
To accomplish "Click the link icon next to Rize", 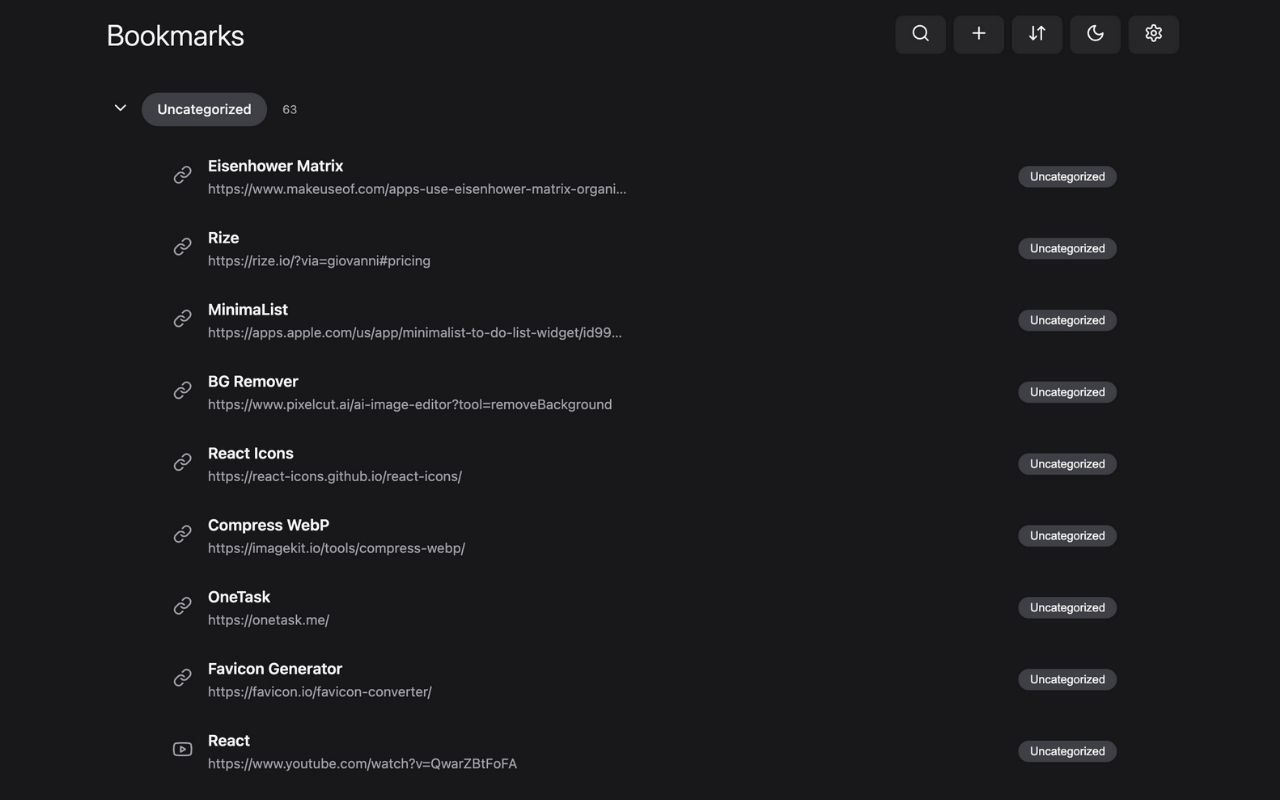I will coord(182,247).
